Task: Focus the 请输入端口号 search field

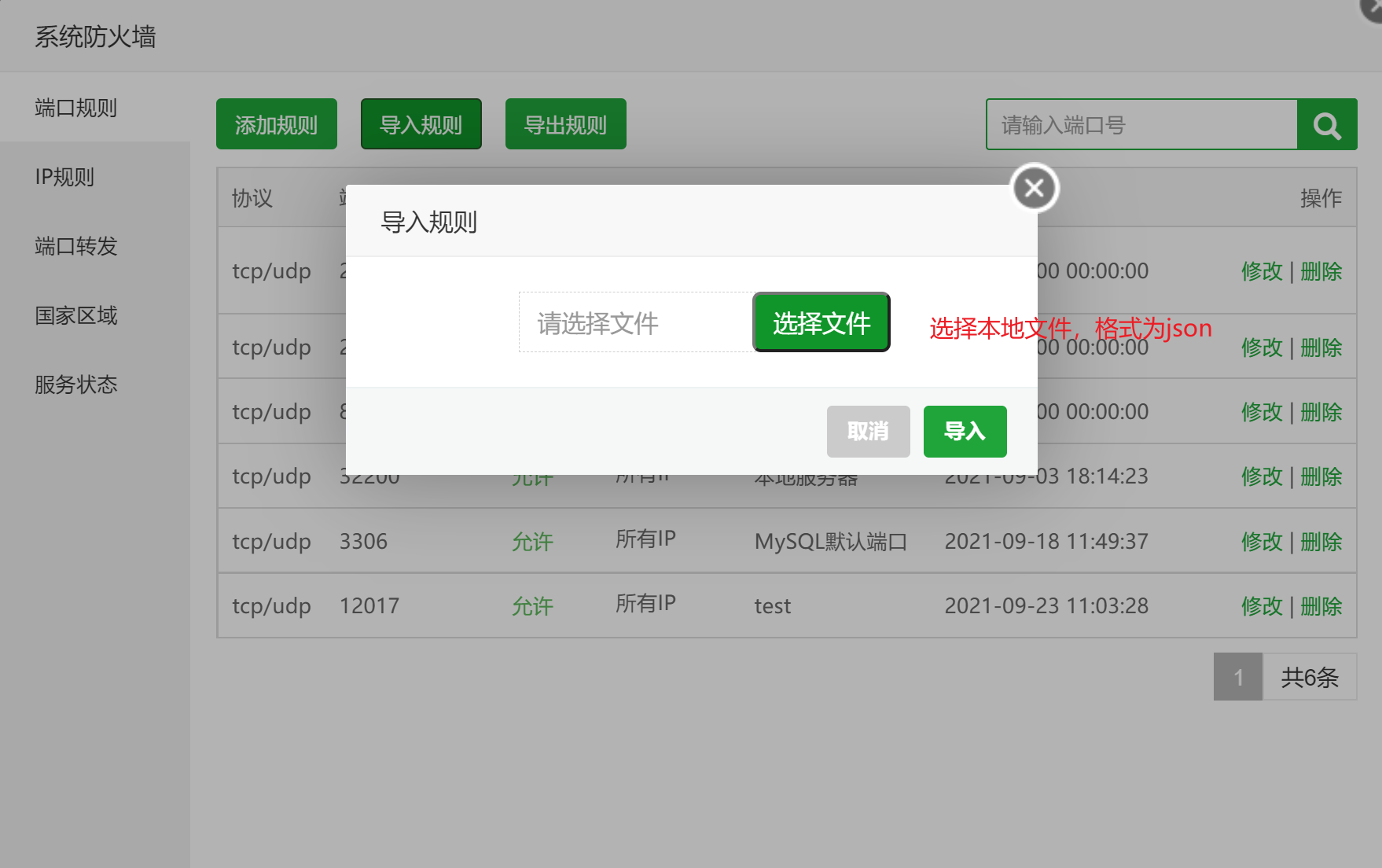Action: [x=1141, y=125]
